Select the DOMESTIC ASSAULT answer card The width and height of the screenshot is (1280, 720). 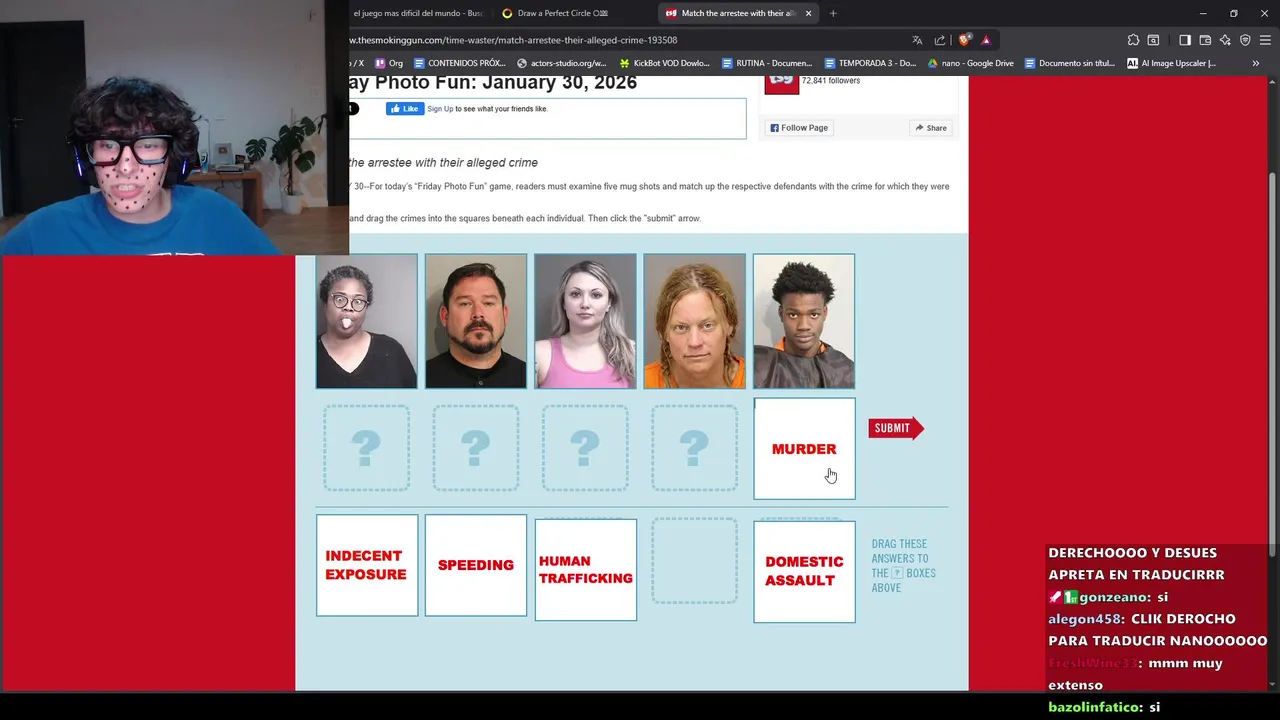pyautogui.click(x=804, y=571)
